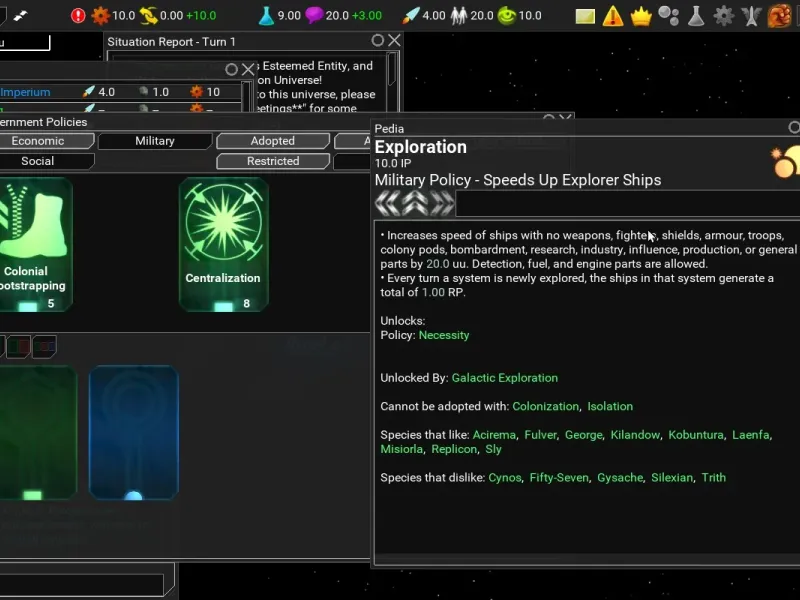The width and height of the screenshot is (800, 600).
Task: Click the Exploration policy icon in Pedia
Action: tap(786, 162)
